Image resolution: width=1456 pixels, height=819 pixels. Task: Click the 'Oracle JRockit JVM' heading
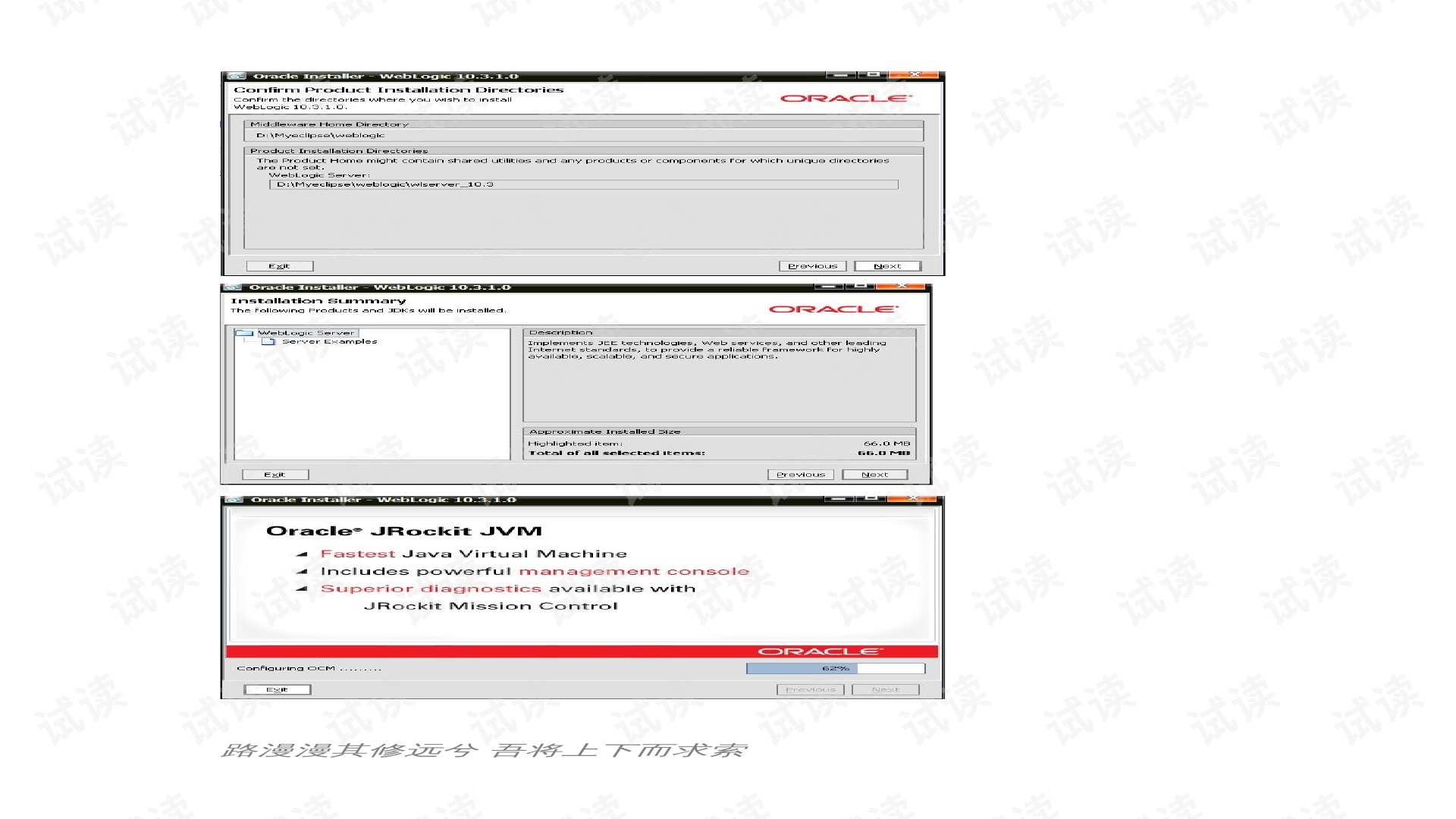404,531
